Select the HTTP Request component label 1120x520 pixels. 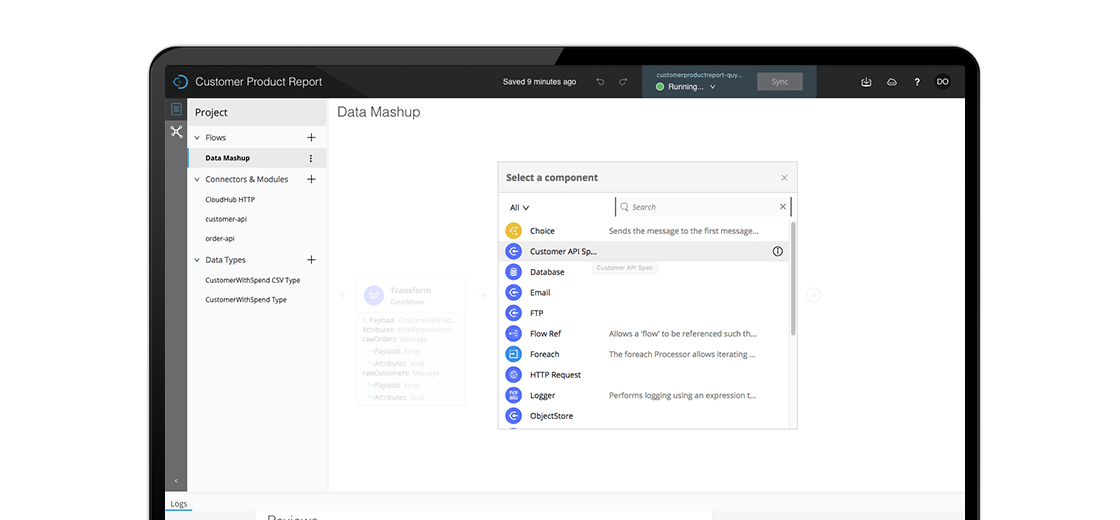(556, 374)
